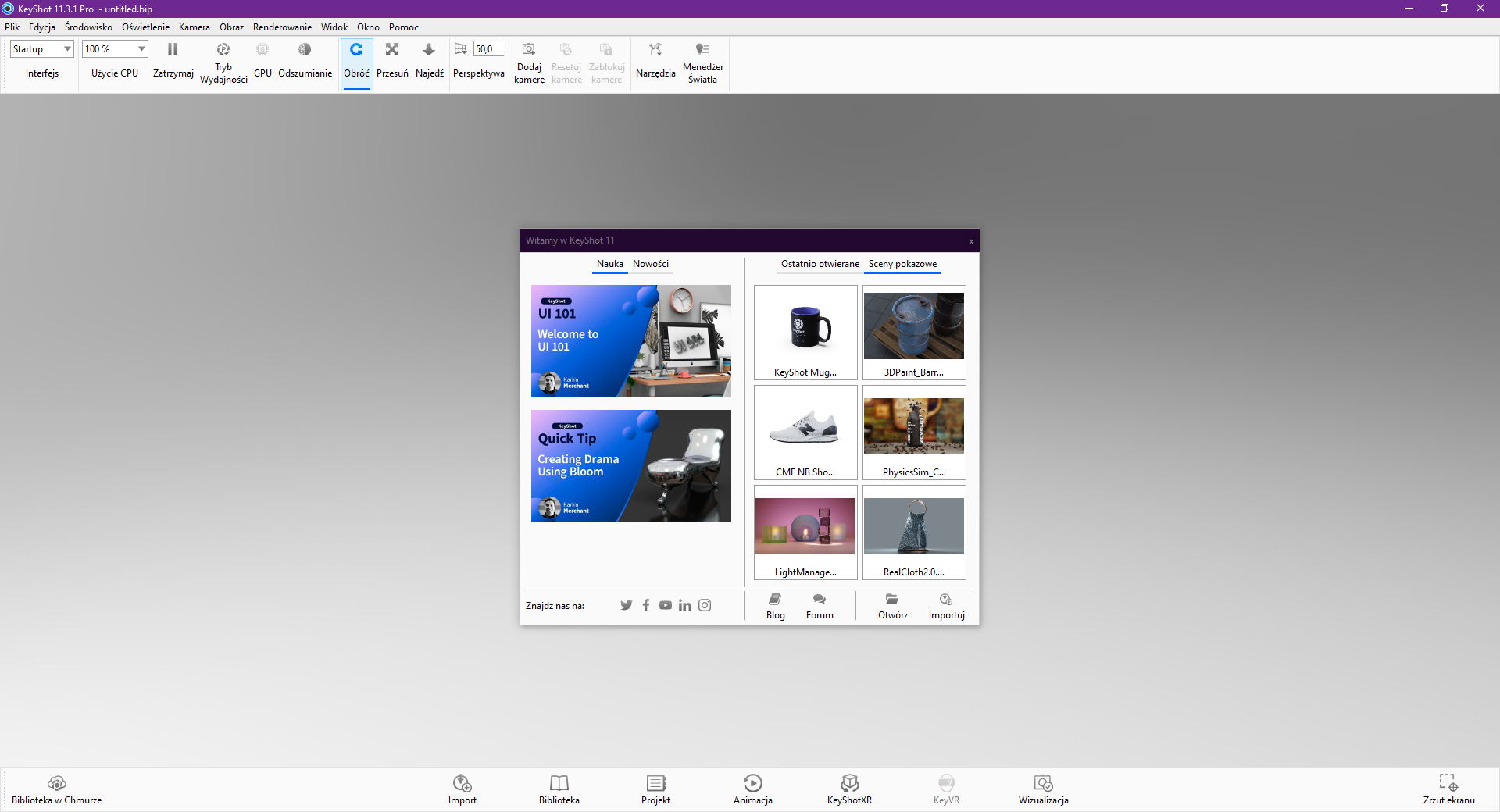Pause rendering with Zatrzymaj button
The height and width of the screenshot is (812, 1500).
173,61
